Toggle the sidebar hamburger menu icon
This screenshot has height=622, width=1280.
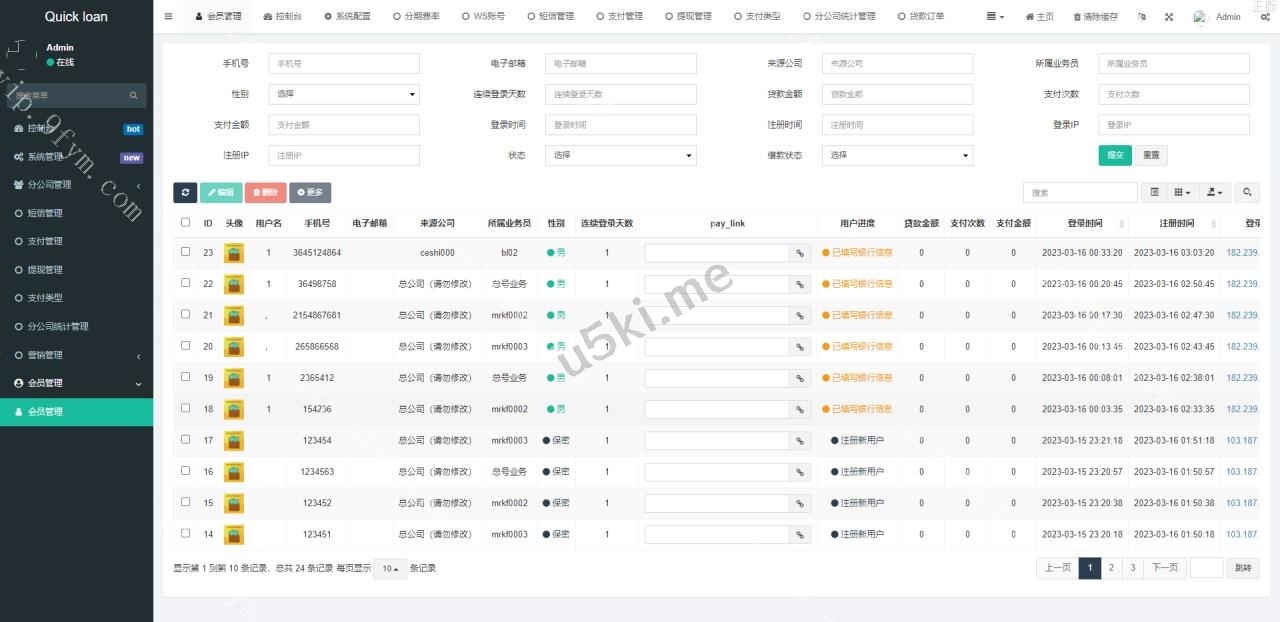(168, 17)
